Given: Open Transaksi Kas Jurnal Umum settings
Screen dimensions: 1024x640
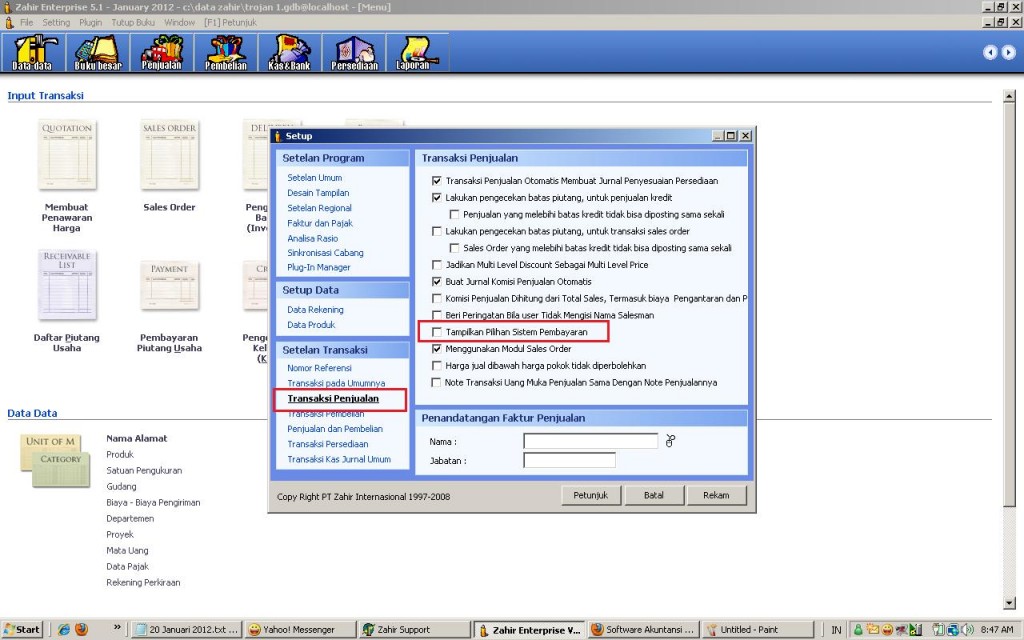Looking at the screenshot, I should (339, 459).
